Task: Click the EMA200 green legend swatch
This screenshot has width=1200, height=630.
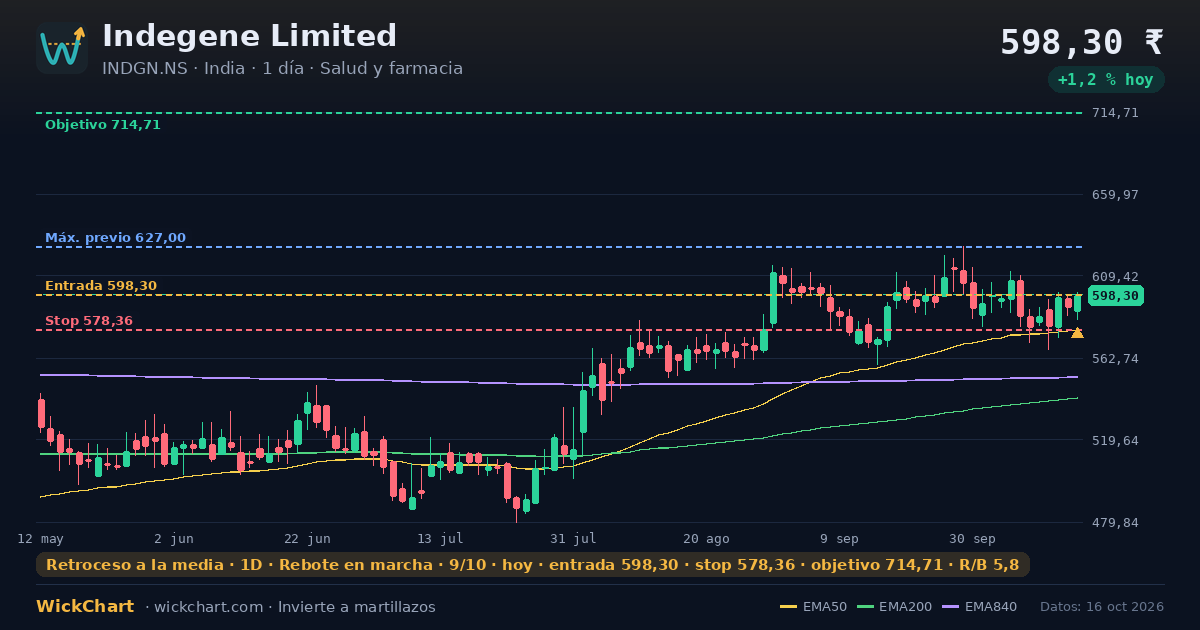Action: coord(865,607)
